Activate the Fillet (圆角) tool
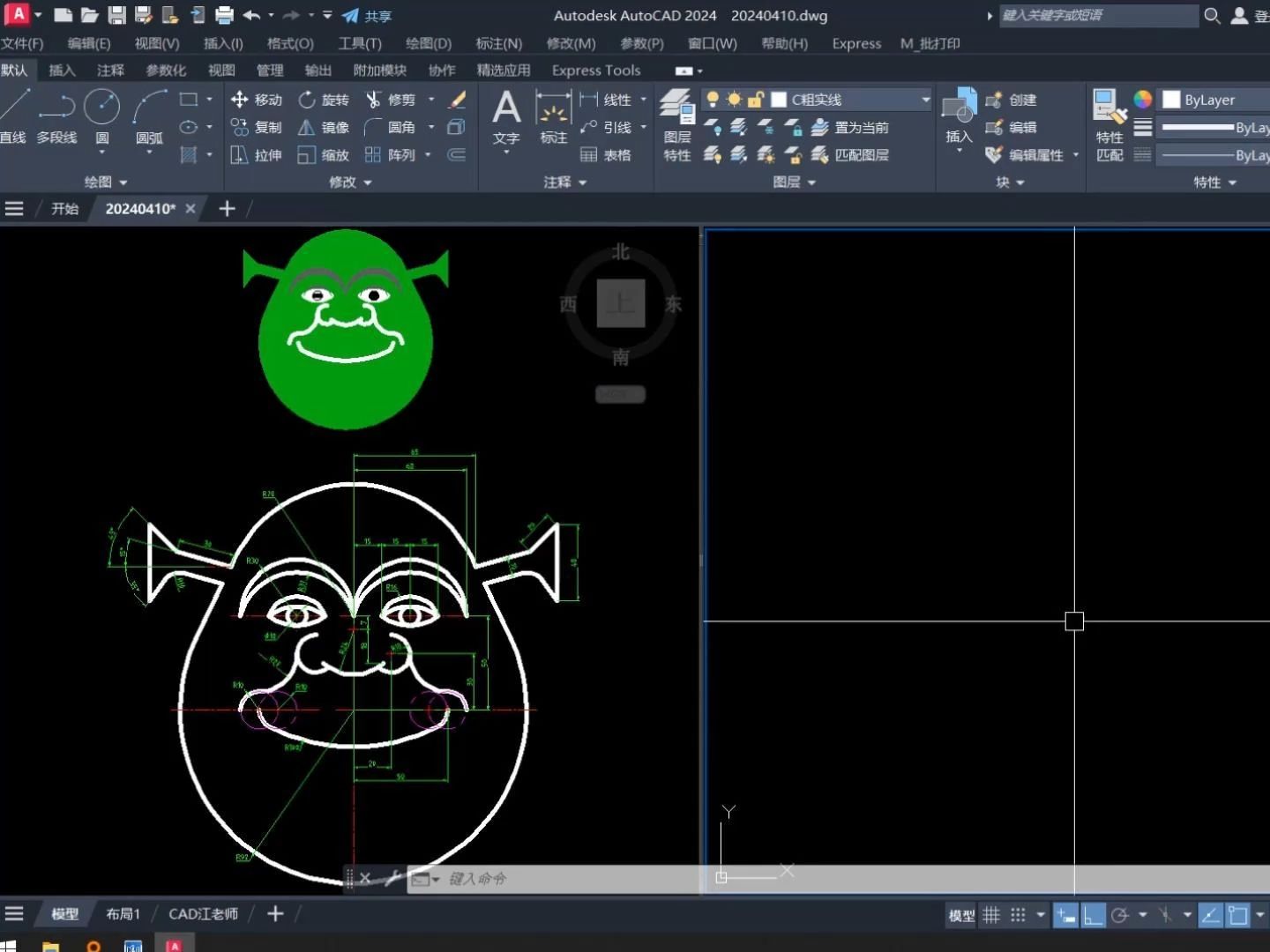This screenshot has height=952, width=1270. coord(390,127)
